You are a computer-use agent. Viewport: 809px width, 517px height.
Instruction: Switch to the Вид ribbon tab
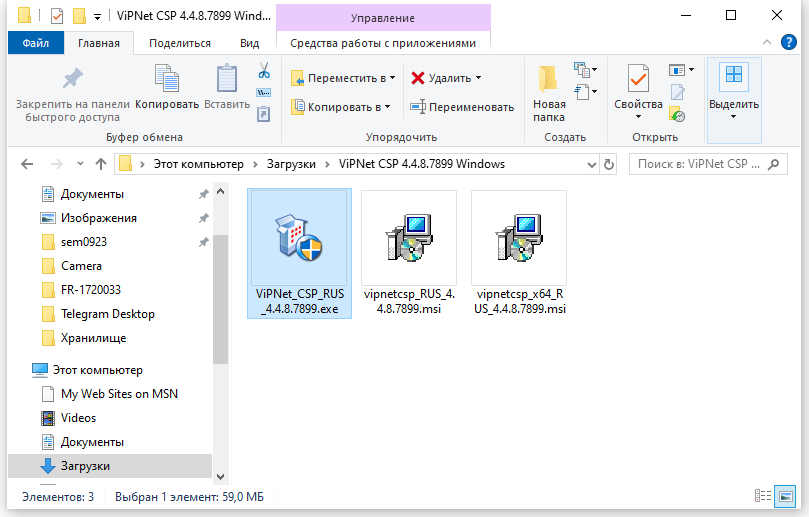click(x=249, y=43)
